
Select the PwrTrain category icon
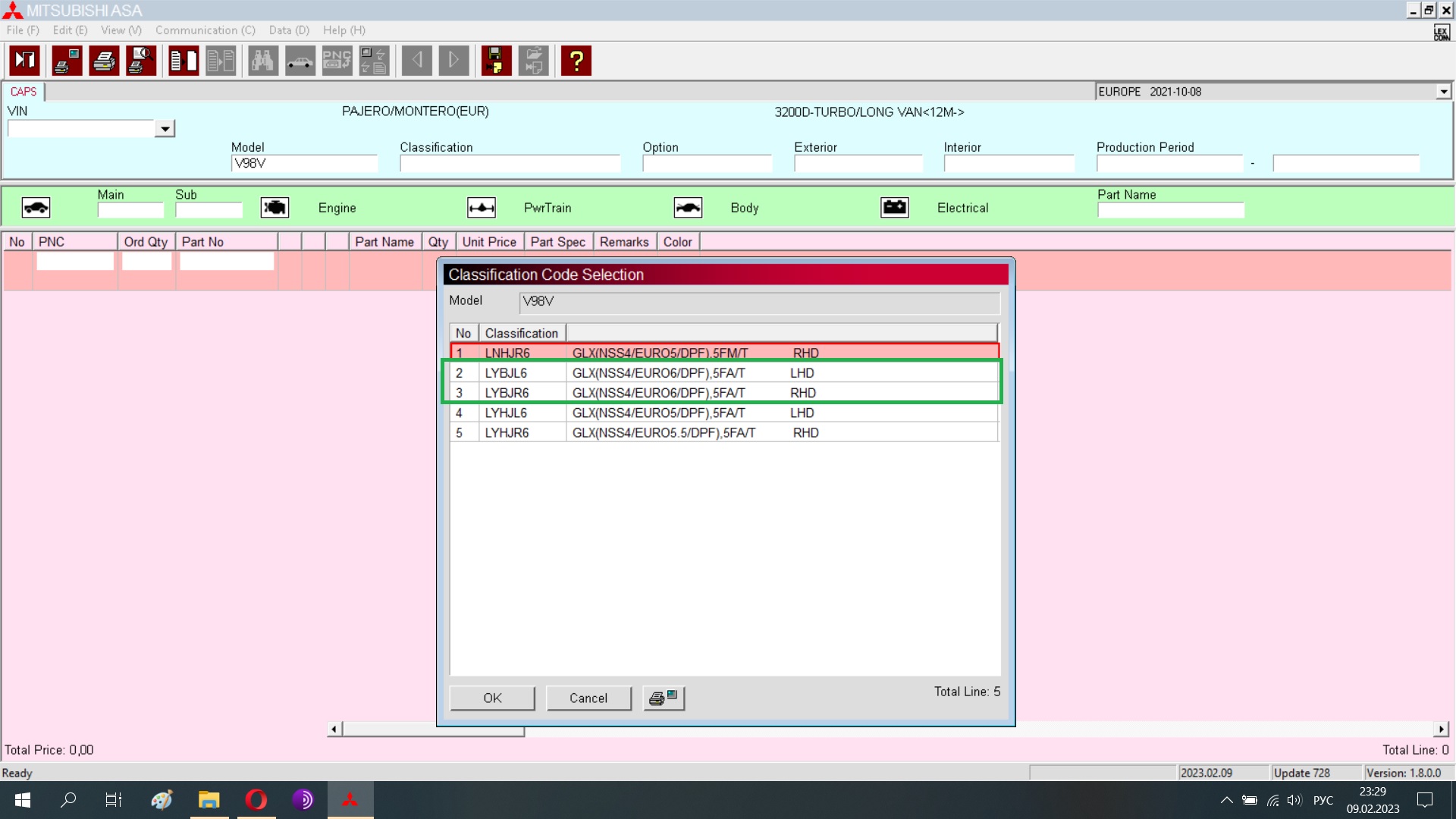[482, 208]
